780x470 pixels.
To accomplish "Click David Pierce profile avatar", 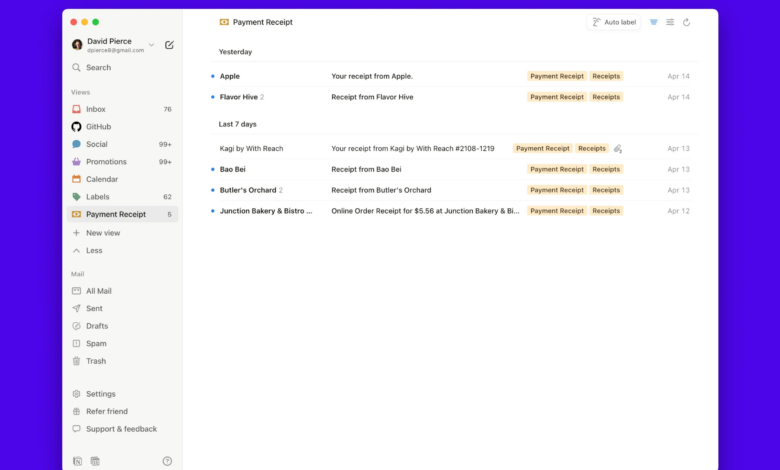I will point(77,45).
